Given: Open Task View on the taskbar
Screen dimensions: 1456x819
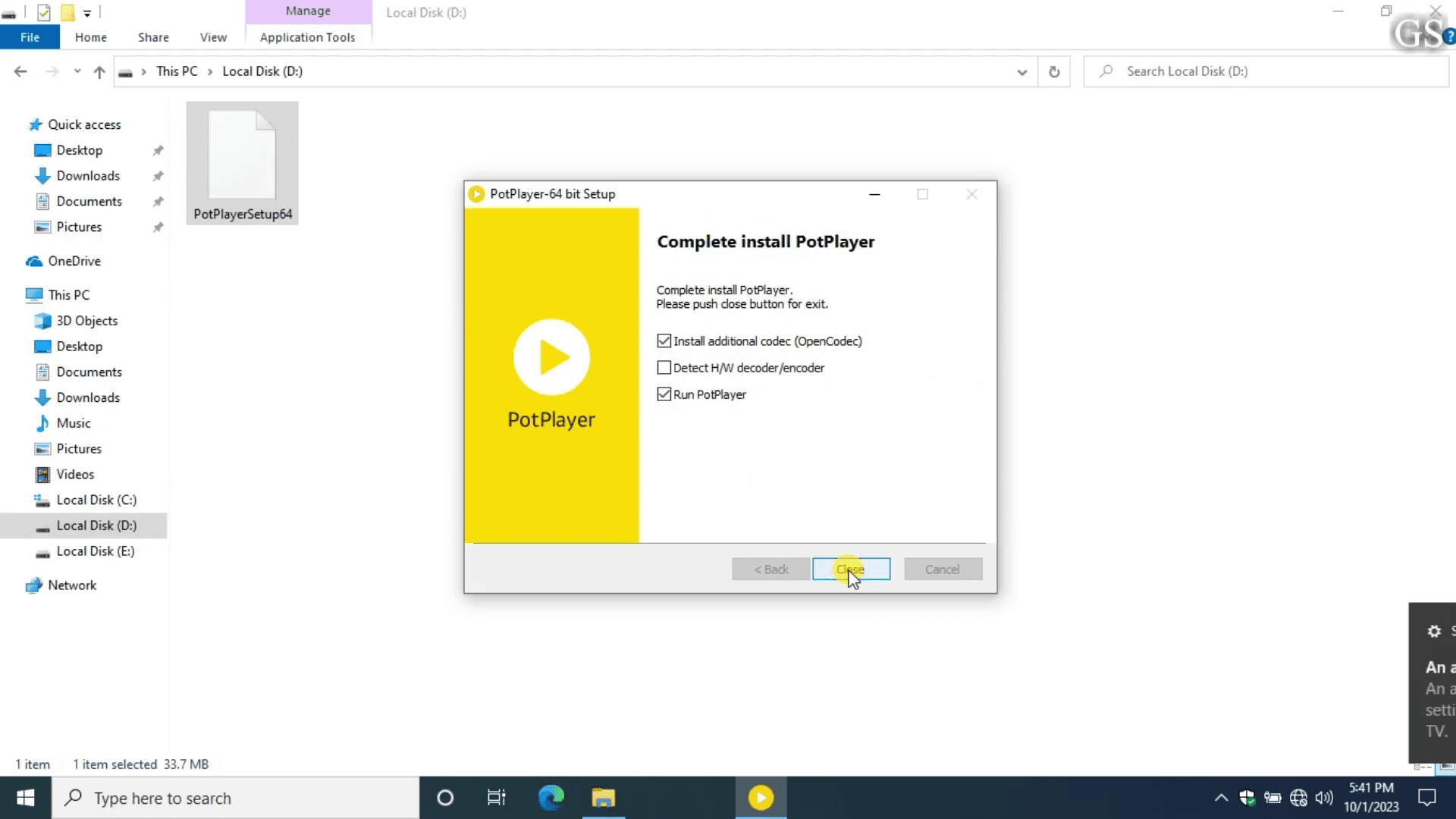Looking at the screenshot, I should click(497, 798).
